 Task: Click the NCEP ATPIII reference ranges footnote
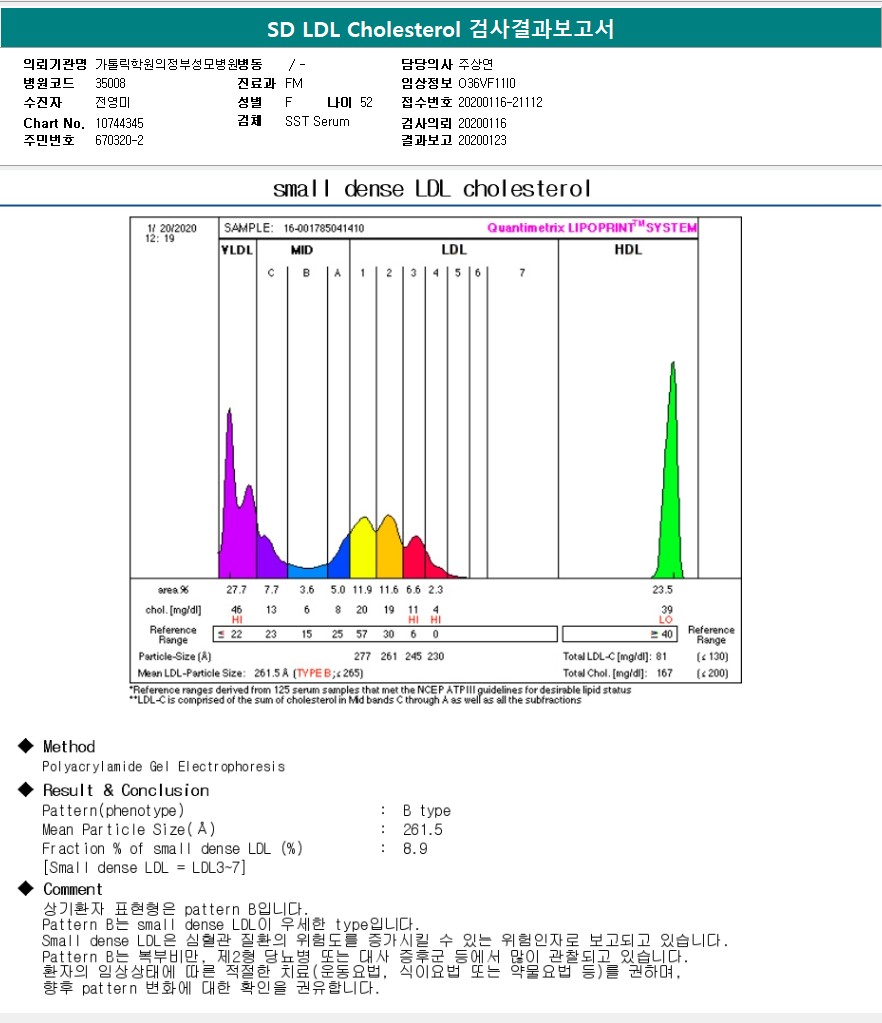click(x=380, y=690)
